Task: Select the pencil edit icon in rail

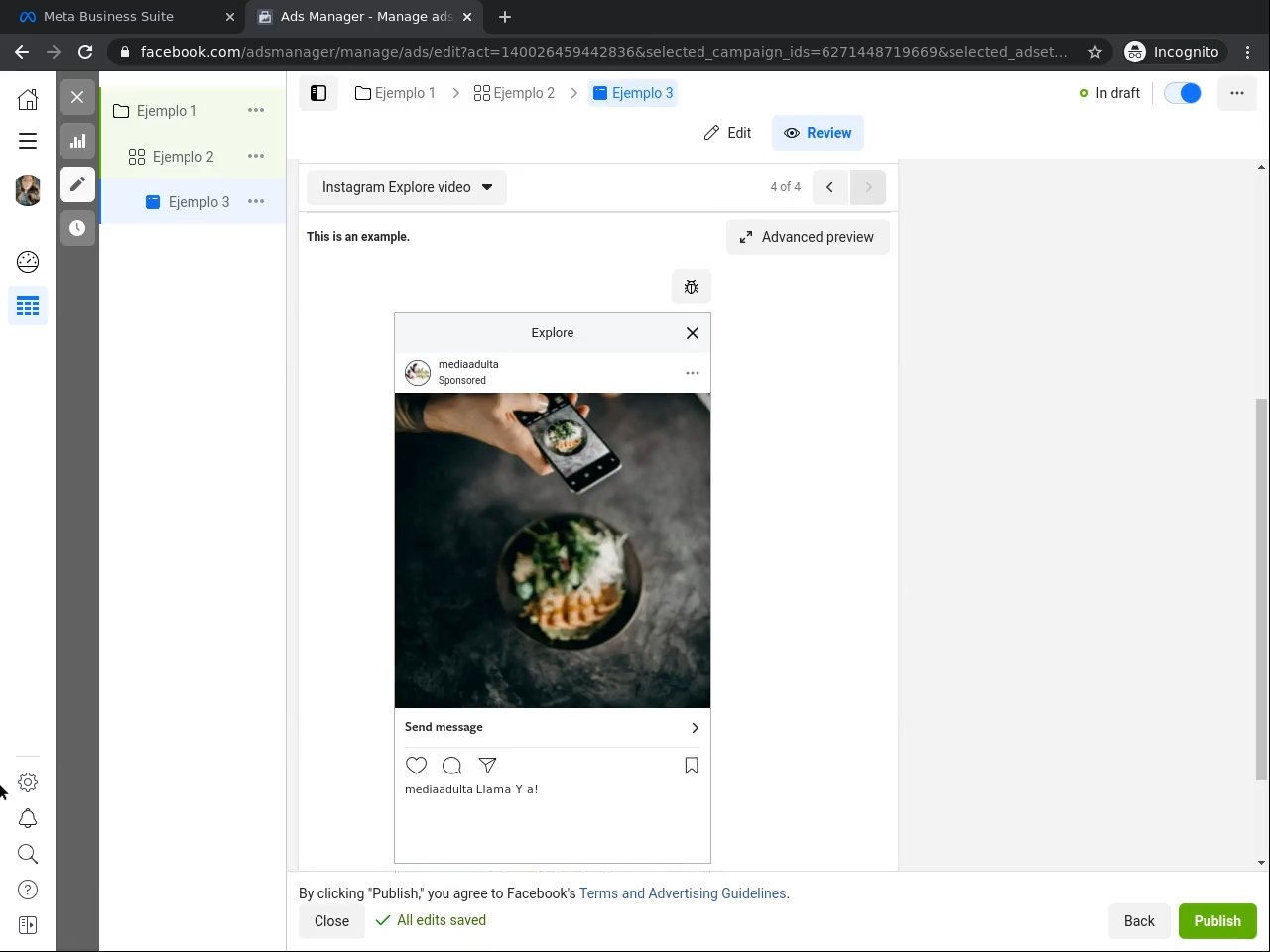Action: [77, 184]
